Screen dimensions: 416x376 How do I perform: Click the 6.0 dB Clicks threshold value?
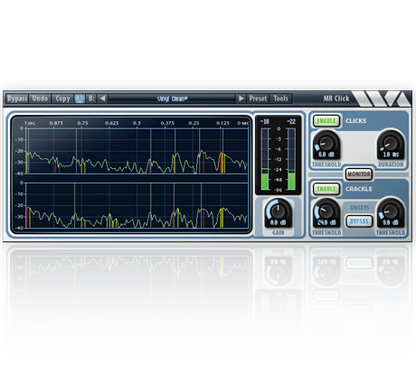point(326,154)
